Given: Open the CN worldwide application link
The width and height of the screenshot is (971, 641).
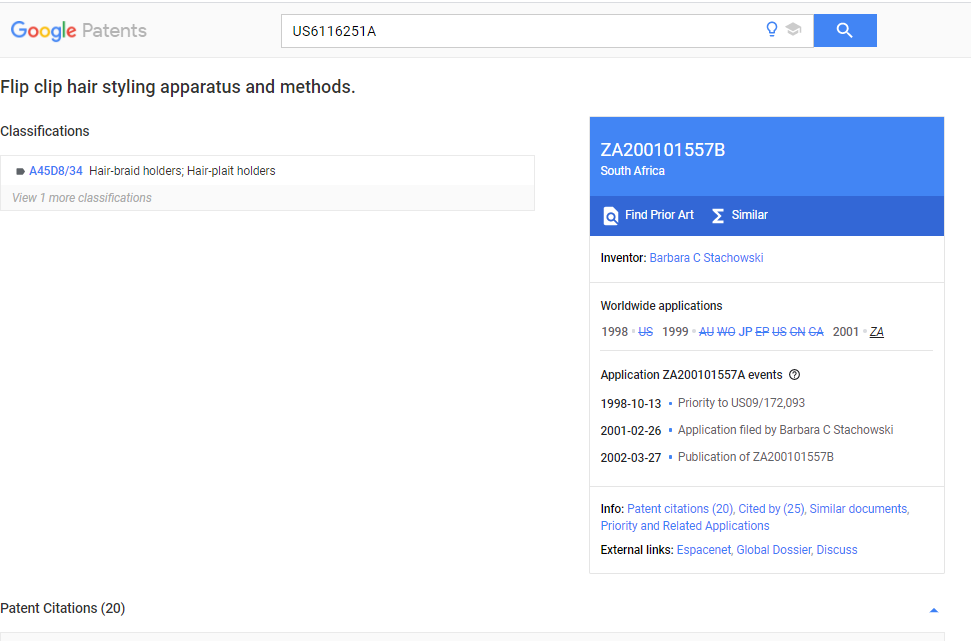Looking at the screenshot, I should click(798, 332).
